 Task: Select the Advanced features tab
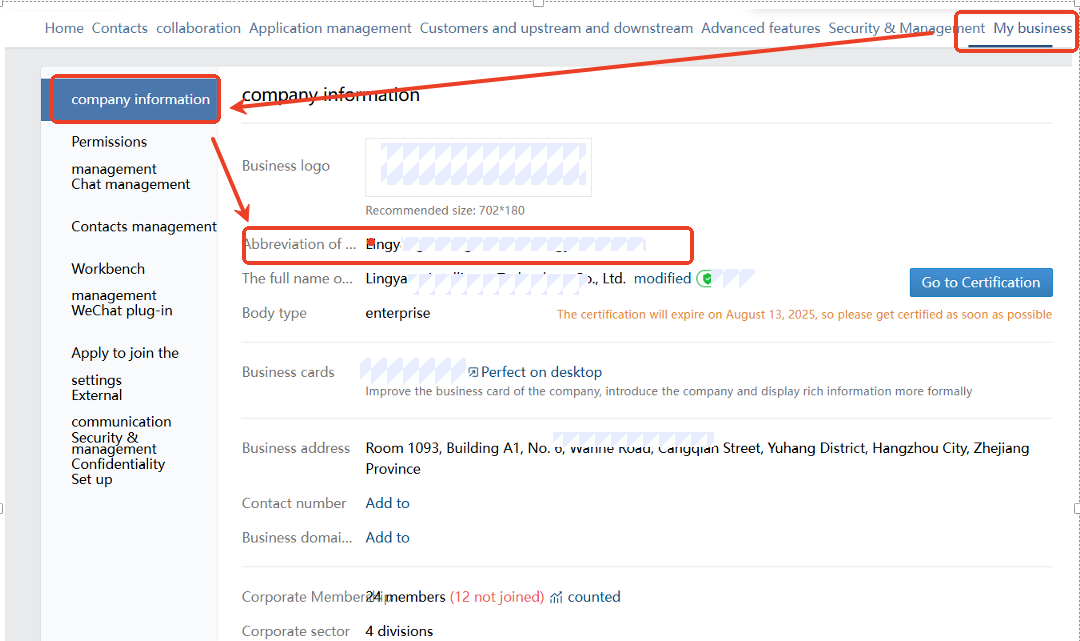click(760, 28)
